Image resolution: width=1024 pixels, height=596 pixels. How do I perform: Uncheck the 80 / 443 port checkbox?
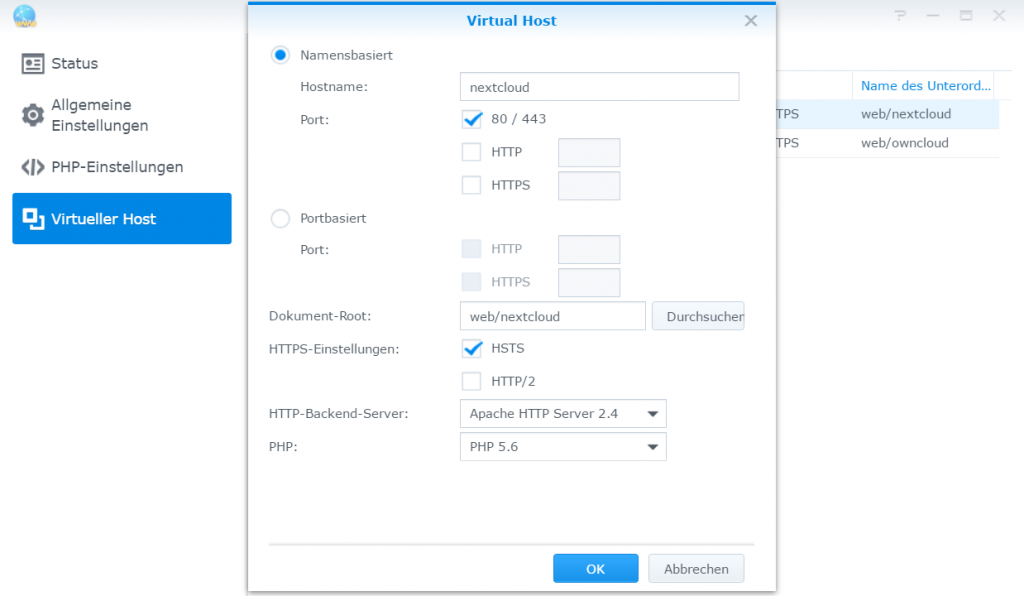471,118
